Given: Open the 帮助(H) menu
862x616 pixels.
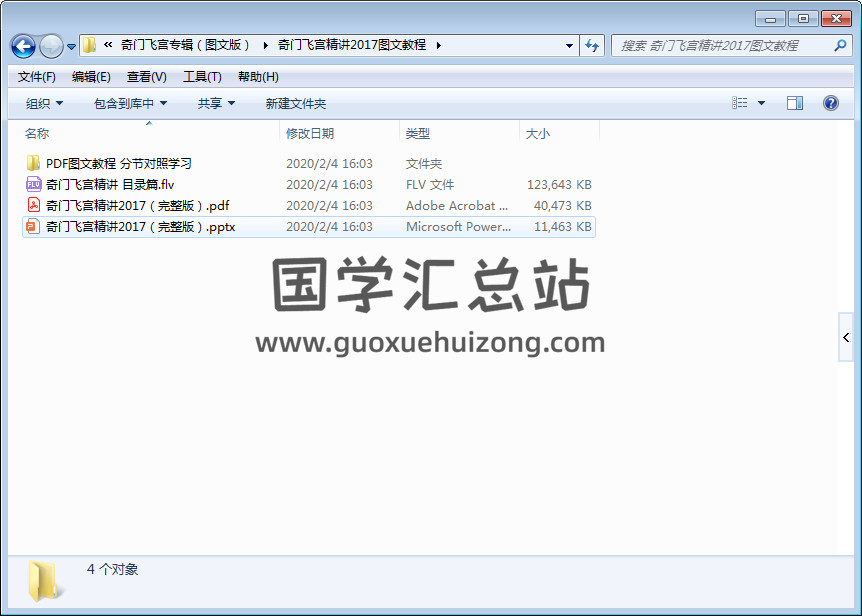Looking at the screenshot, I should 258,77.
